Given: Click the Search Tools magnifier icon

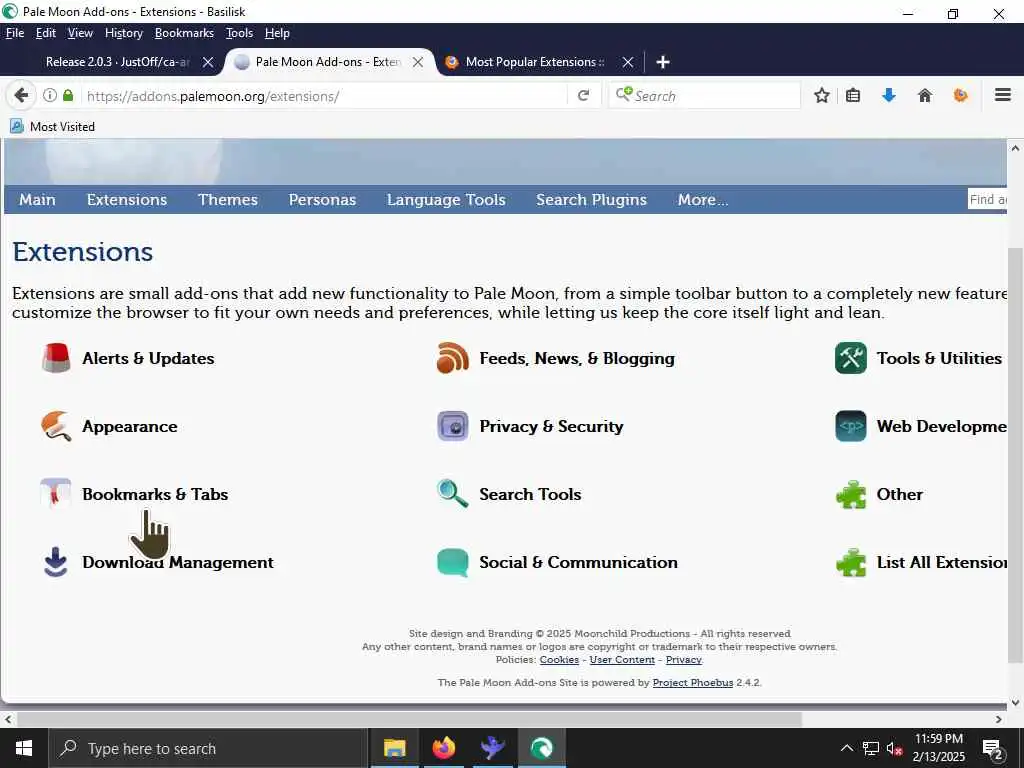Looking at the screenshot, I should (453, 494).
